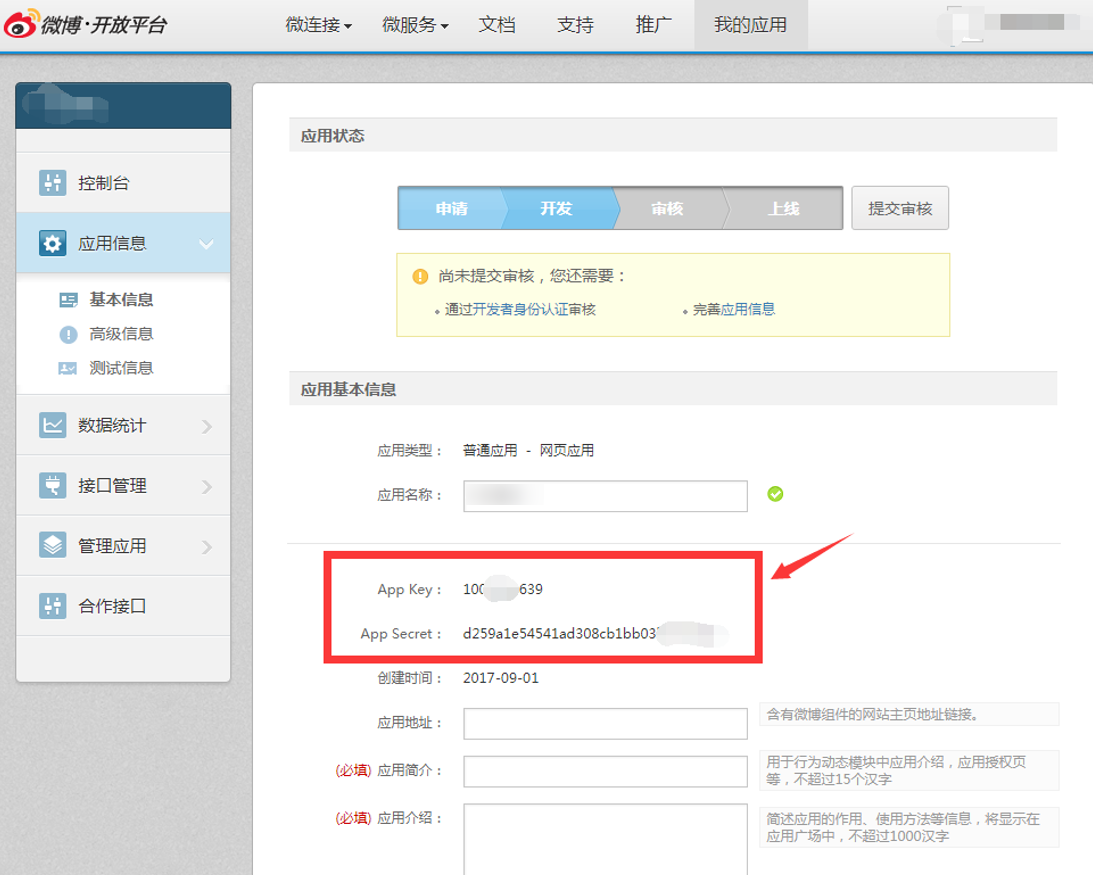This screenshot has height=875, width=1093.
Task: Click the green checkmark beside 应用名称
Action: (x=775, y=494)
